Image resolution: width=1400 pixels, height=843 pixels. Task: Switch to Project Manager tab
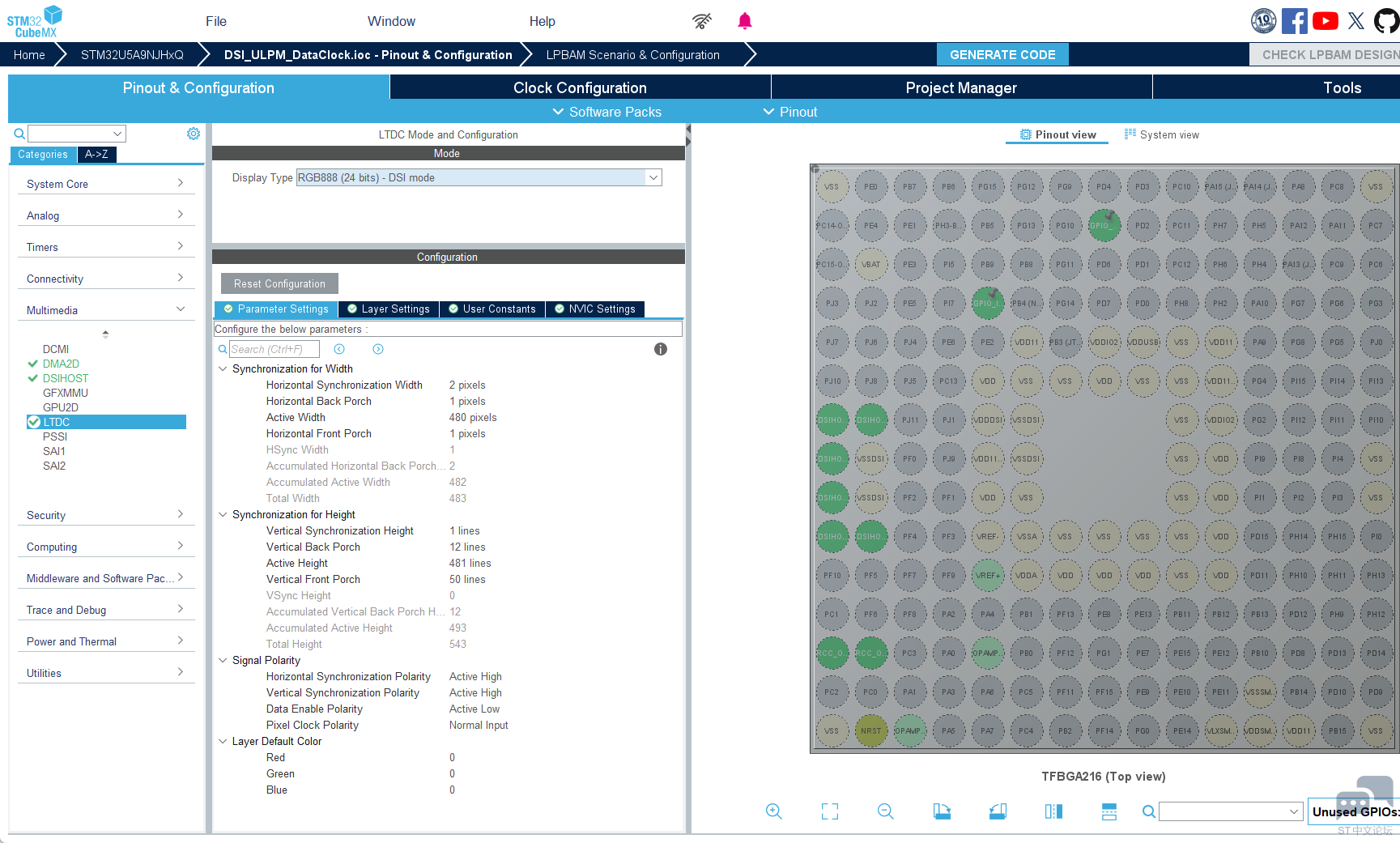click(961, 87)
